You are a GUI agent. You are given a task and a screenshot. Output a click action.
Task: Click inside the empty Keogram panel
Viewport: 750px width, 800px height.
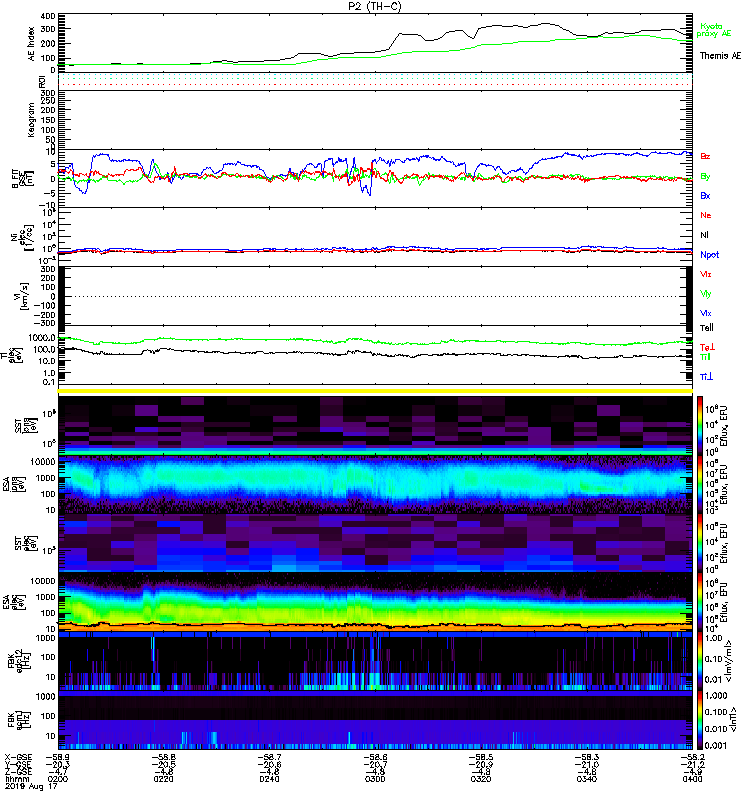376,120
